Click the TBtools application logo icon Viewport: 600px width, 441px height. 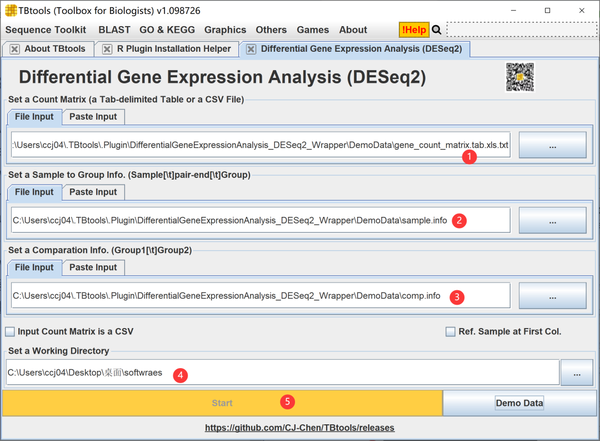pyautogui.click(x=11, y=10)
